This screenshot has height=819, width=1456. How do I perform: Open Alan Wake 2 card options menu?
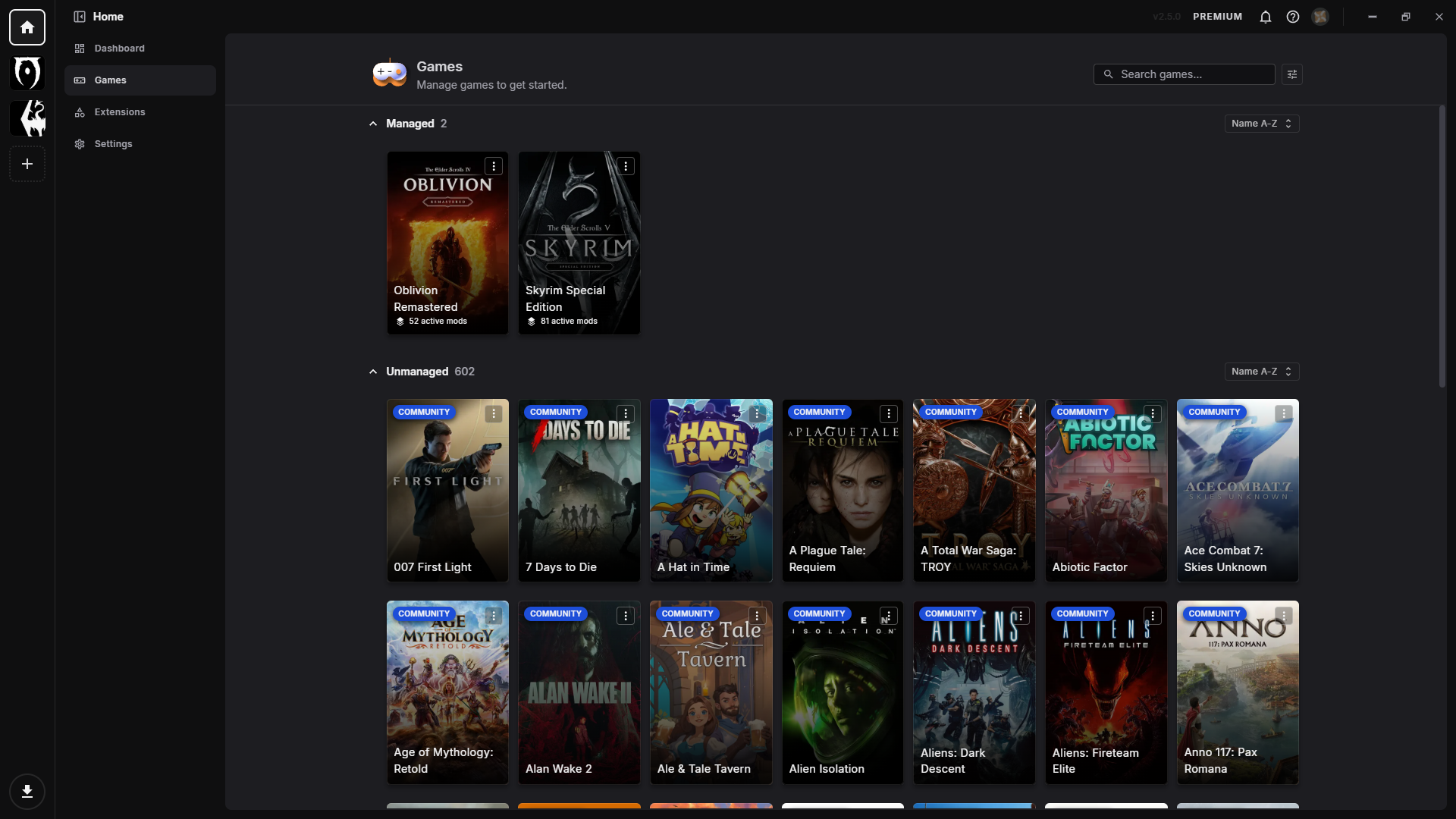tap(626, 616)
